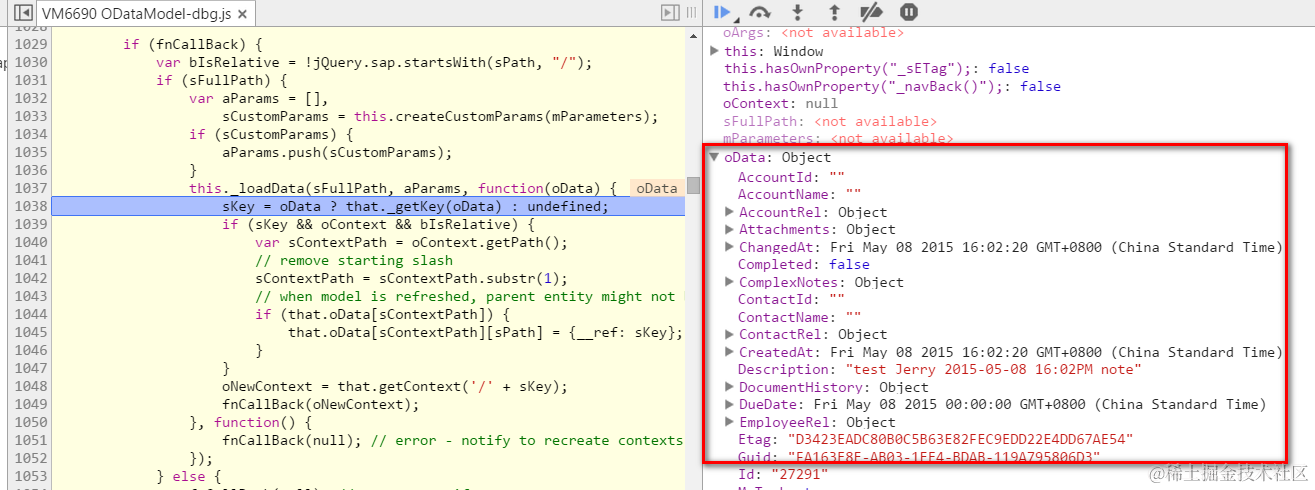Select this.hasOwnProperty("_navBack()") watch entry
This screenshot has height=490, width=1315.
tap(892, 87)
